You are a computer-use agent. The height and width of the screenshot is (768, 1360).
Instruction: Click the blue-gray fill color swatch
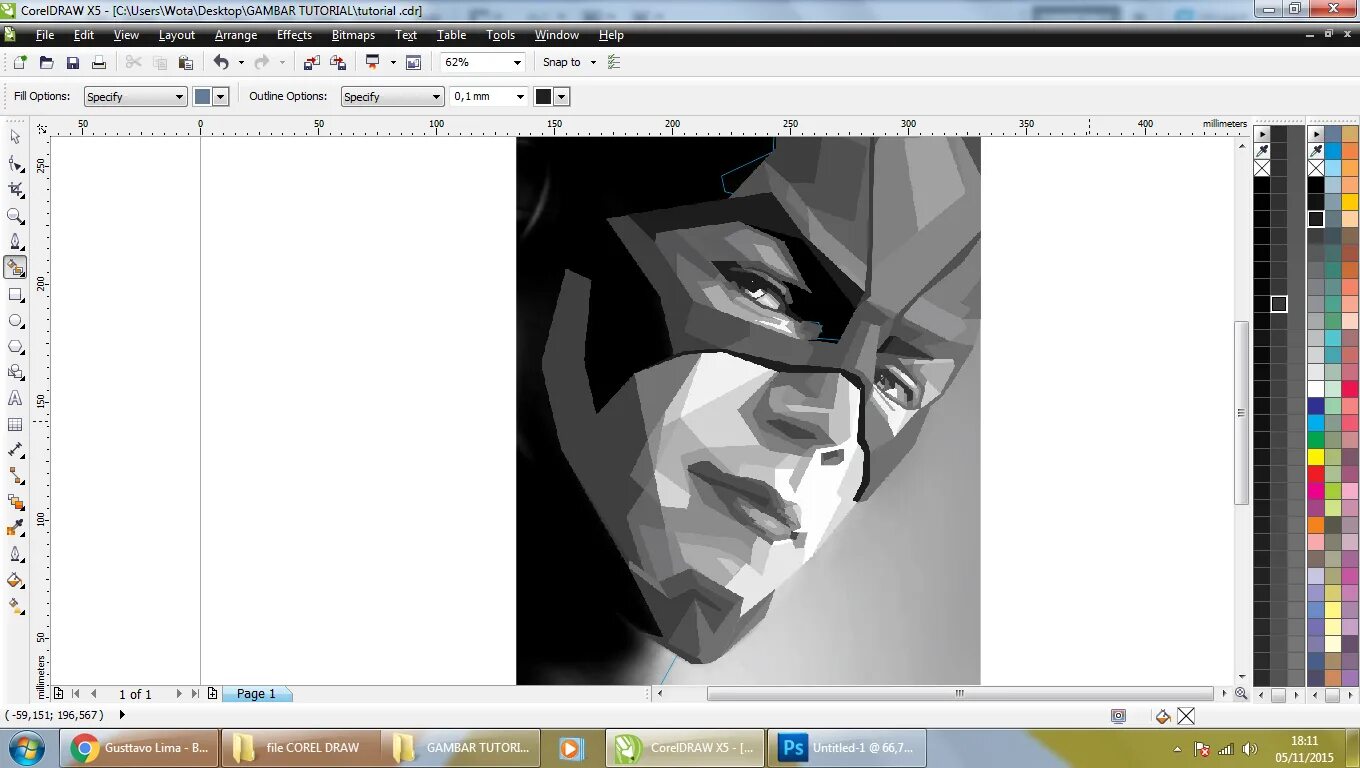pos(202,97)
